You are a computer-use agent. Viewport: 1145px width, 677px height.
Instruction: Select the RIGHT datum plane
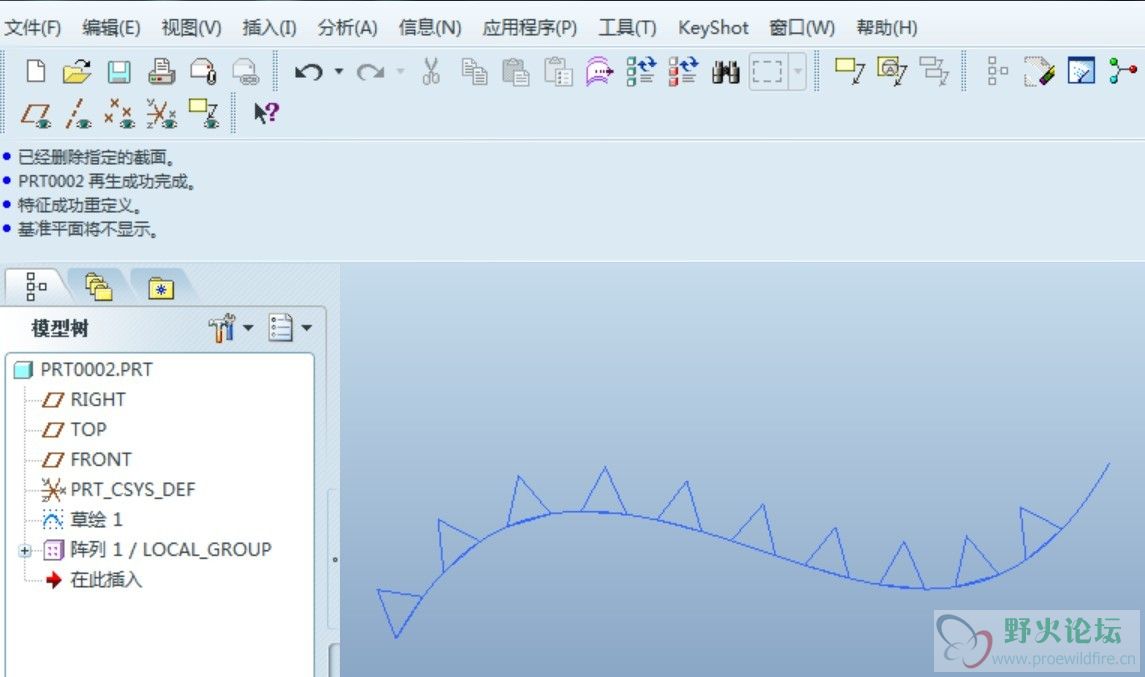[x=98, y=399]
